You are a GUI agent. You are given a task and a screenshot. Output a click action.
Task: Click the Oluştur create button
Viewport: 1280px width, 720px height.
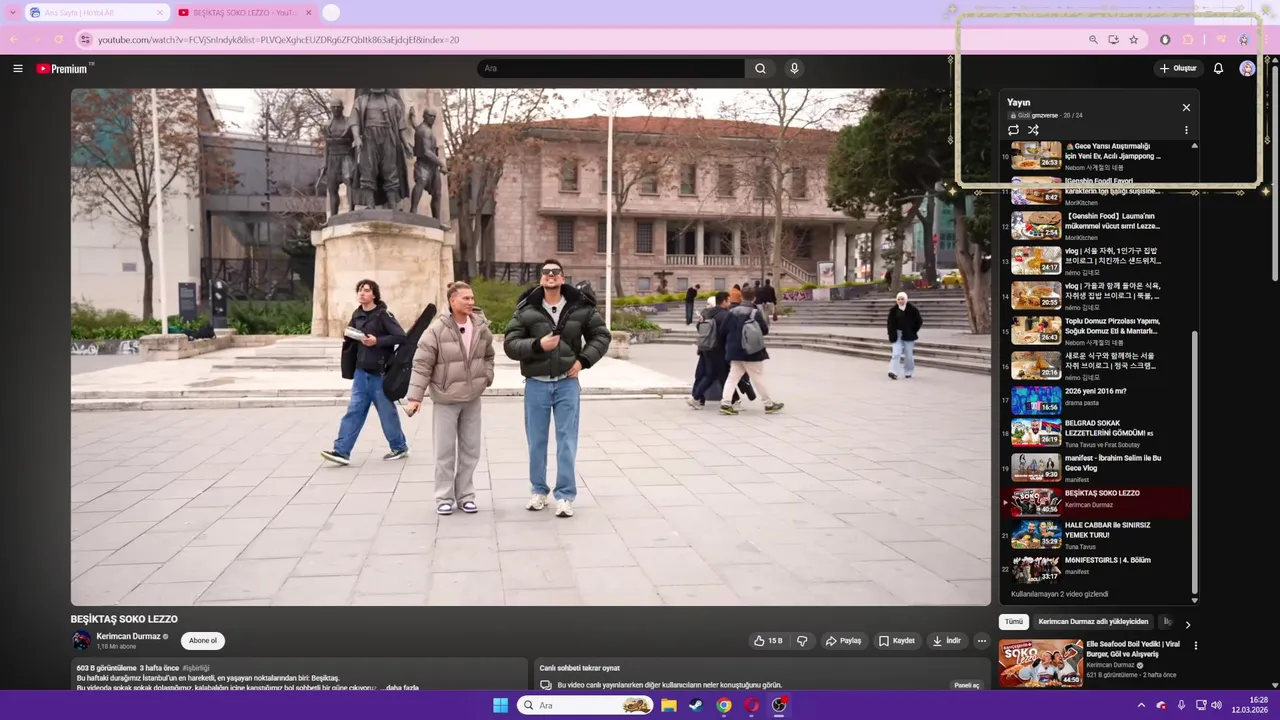pos(1178,68)
